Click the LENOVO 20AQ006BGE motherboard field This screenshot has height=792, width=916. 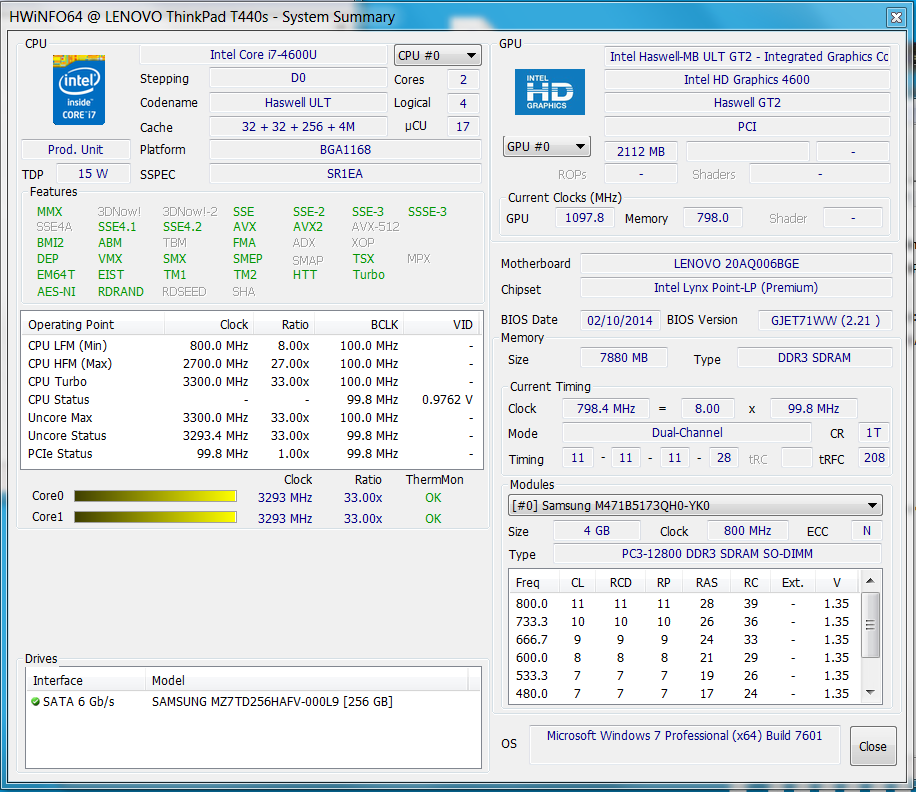[736, 263]
